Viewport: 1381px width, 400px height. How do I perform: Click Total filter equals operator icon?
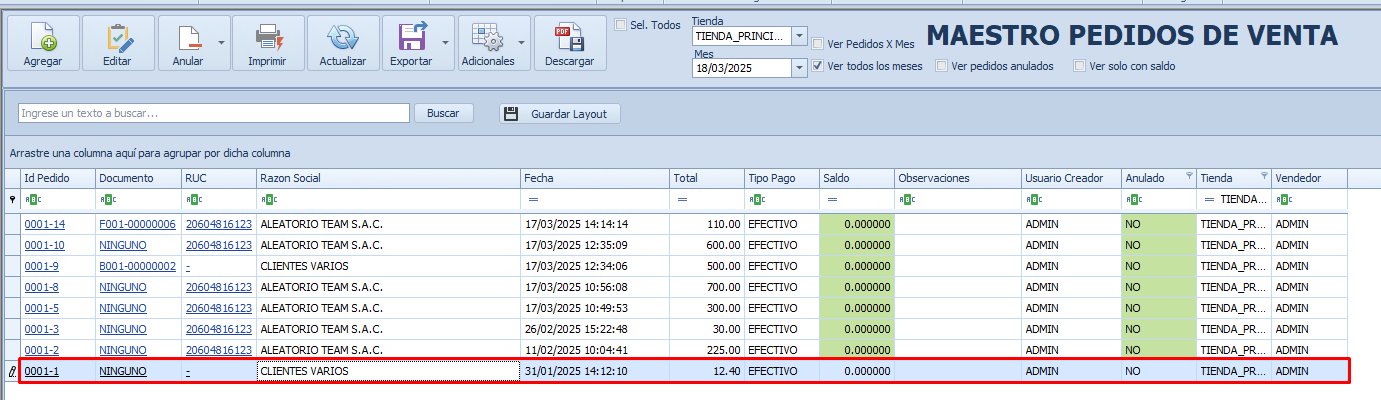[x=682, y=200]
